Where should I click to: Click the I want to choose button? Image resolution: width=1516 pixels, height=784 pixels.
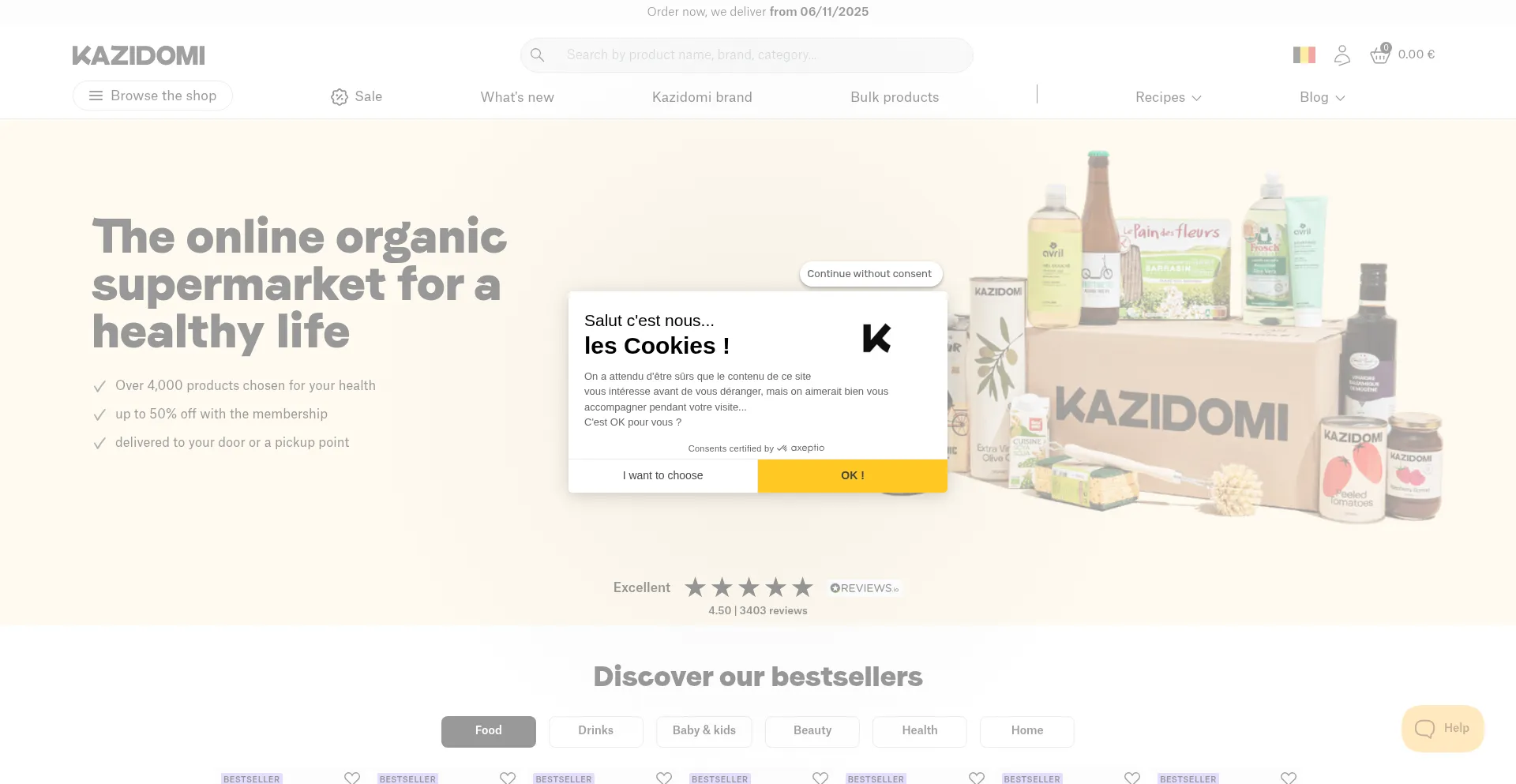[662, 476]
